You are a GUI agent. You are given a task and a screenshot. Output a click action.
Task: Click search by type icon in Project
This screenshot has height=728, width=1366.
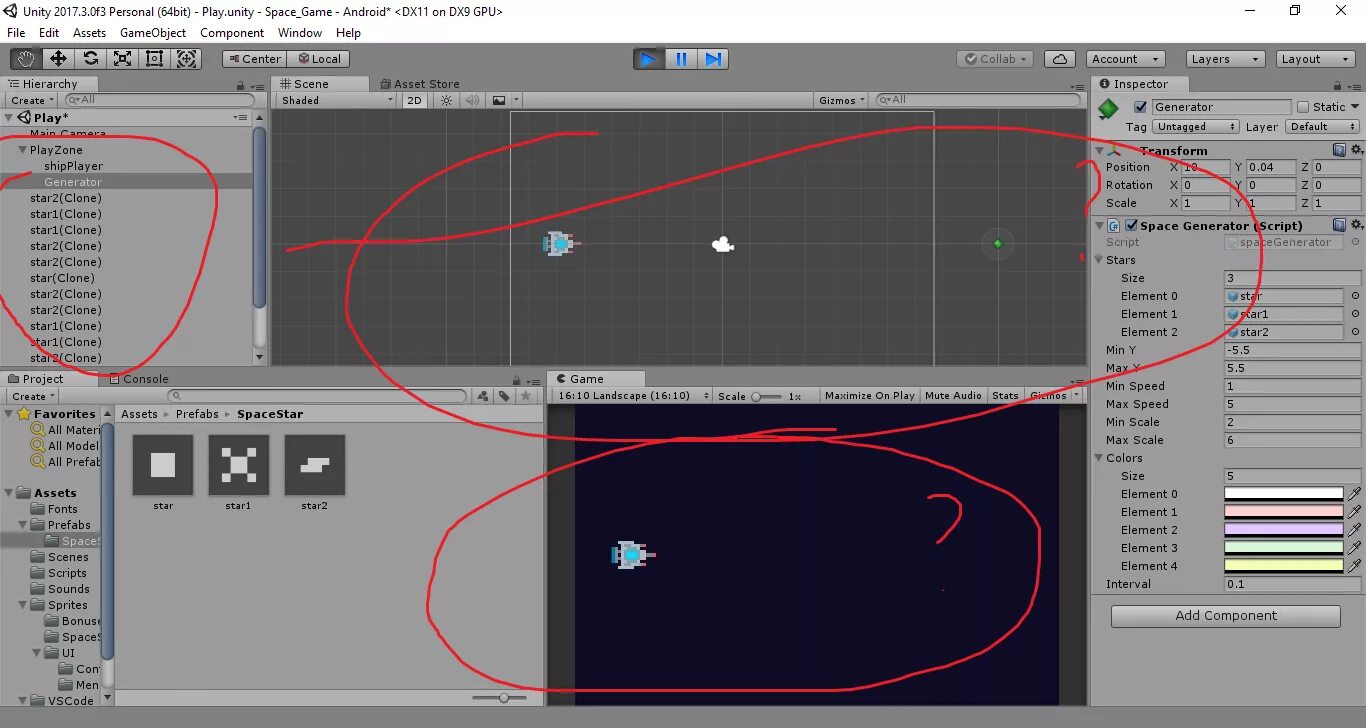[x=483, y=396]
